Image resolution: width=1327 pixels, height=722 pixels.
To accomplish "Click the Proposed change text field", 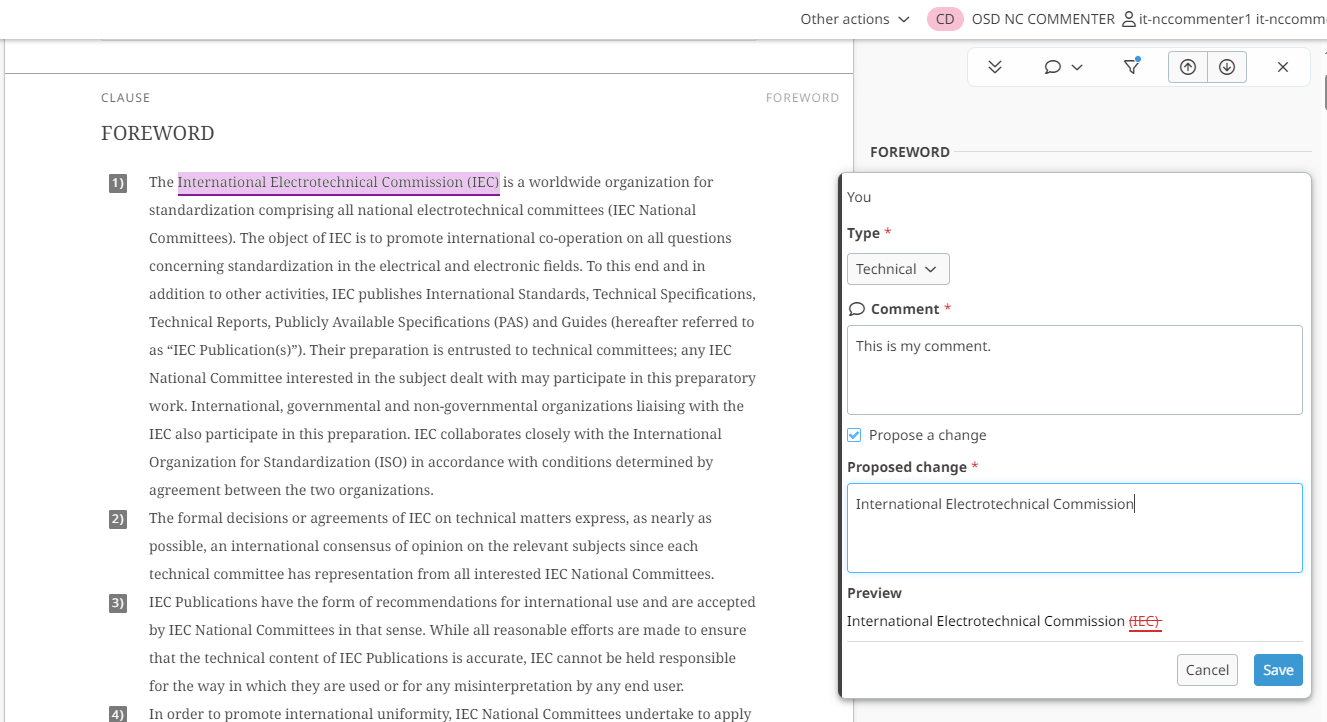I will click(1074, 528).
